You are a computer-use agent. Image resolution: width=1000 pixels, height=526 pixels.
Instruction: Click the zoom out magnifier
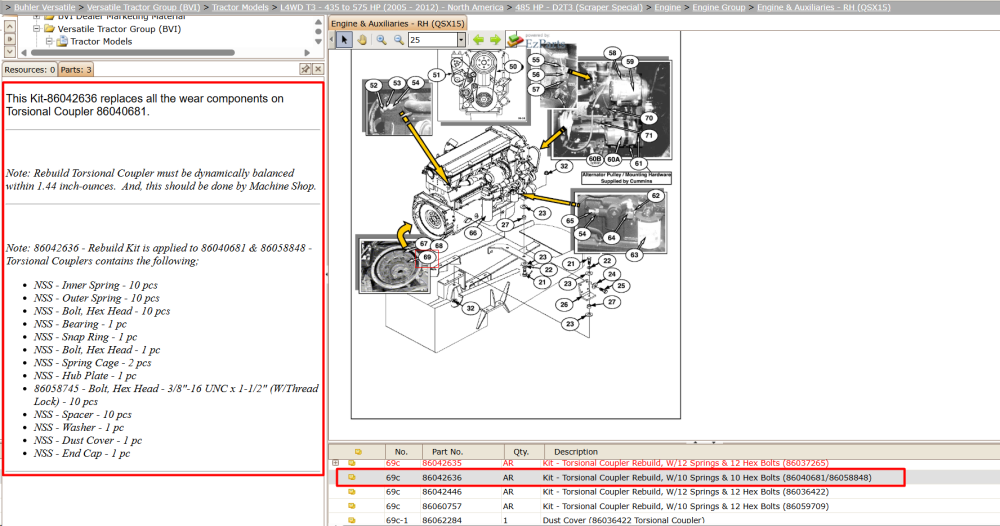(x=399, y=40)
